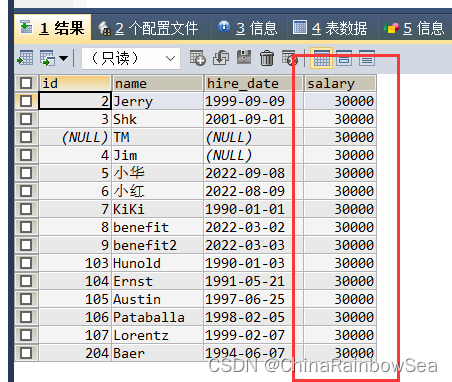
Task: Click the copy result data icon
Action: coord(47,58)
